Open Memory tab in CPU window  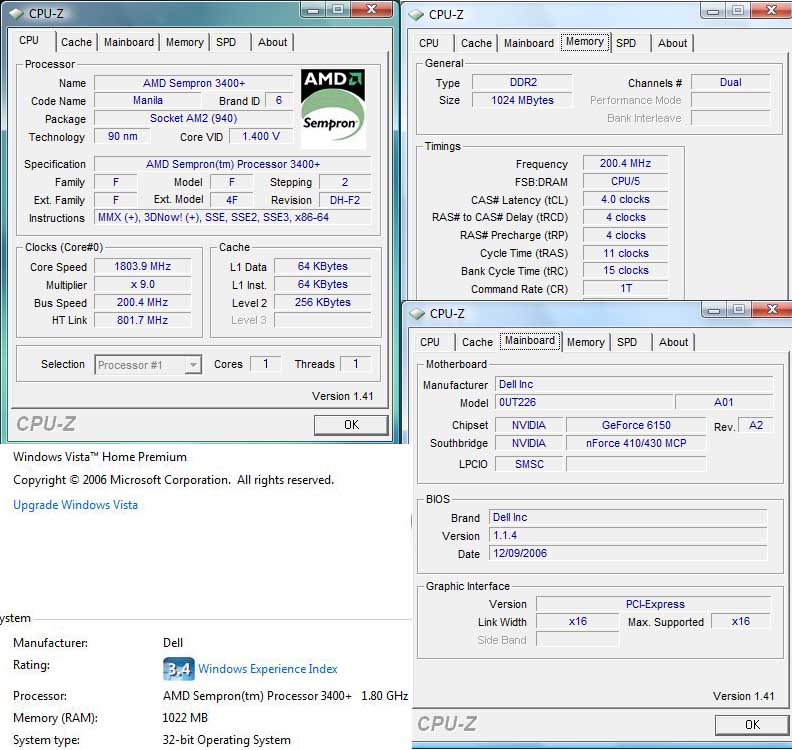pyautogui.click(x=184, y=42)
